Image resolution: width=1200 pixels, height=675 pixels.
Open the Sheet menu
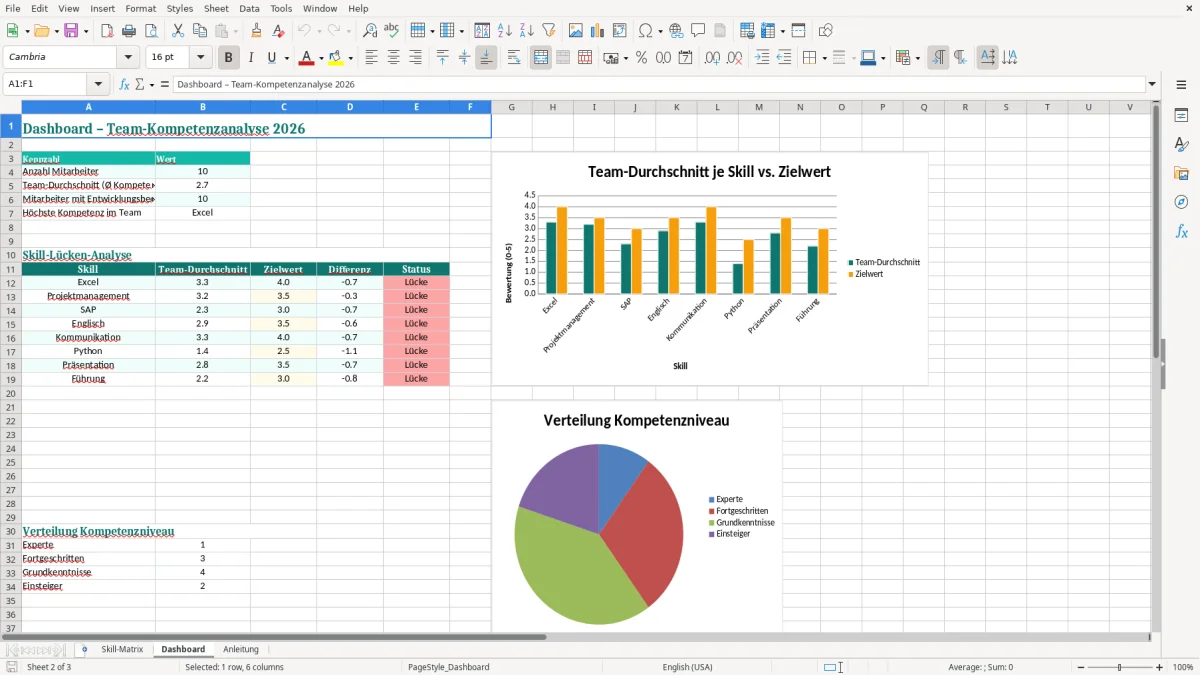coord(217,8)
